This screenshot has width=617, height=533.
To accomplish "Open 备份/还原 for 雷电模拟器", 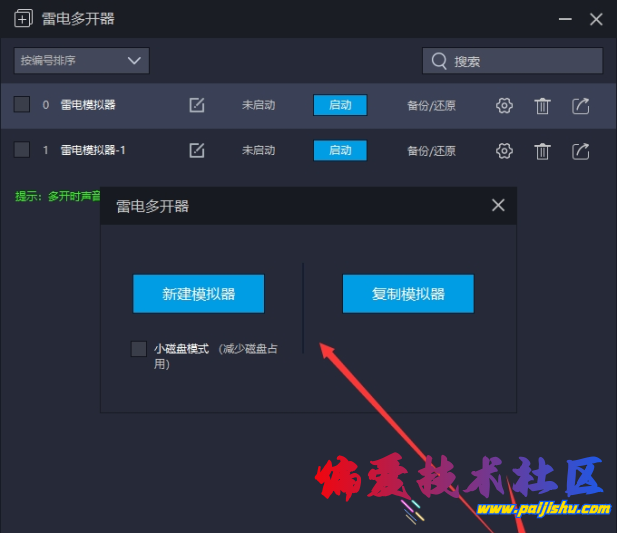I will (431, 105).
